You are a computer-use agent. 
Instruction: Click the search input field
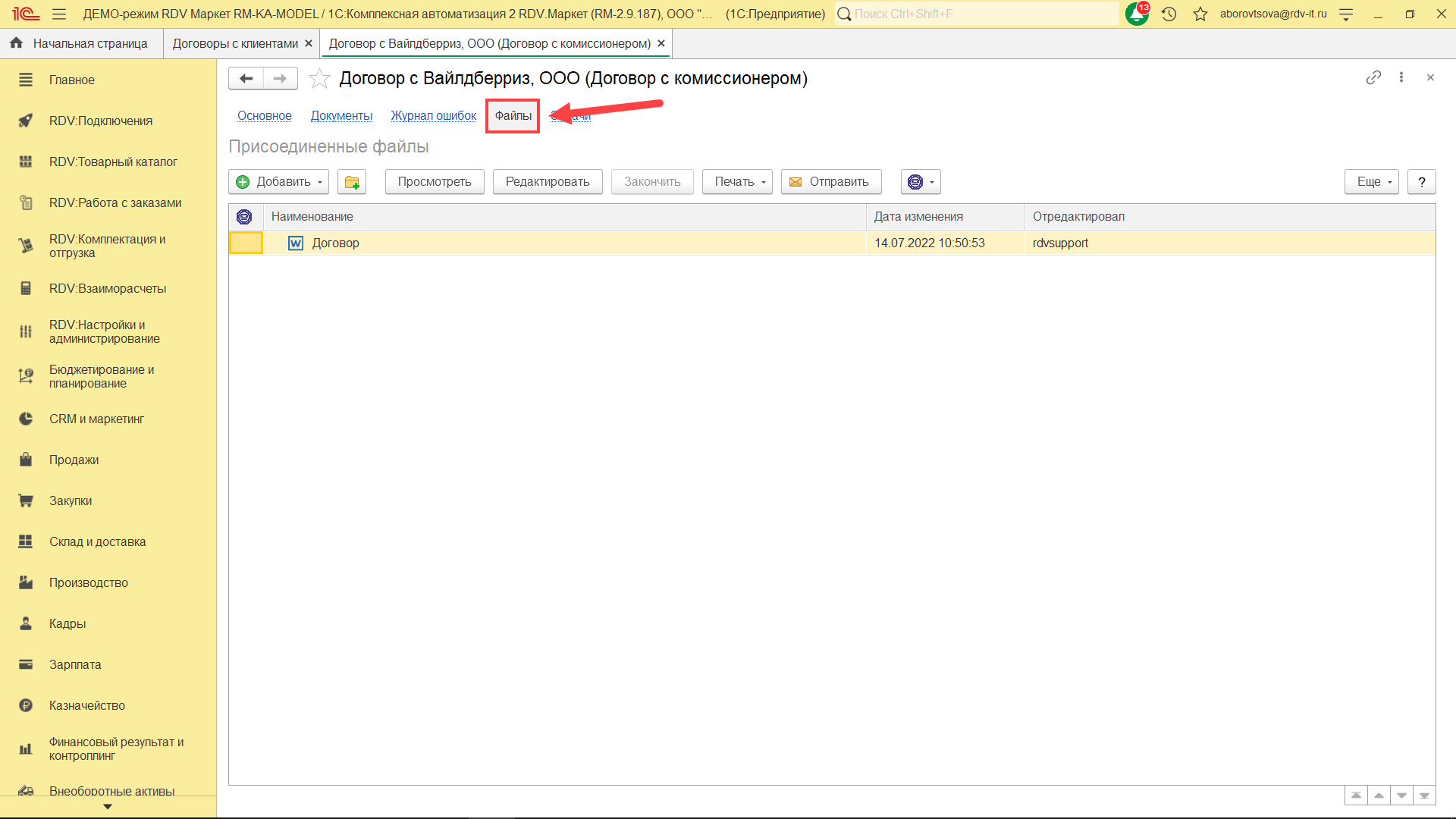tap(978, 14)
